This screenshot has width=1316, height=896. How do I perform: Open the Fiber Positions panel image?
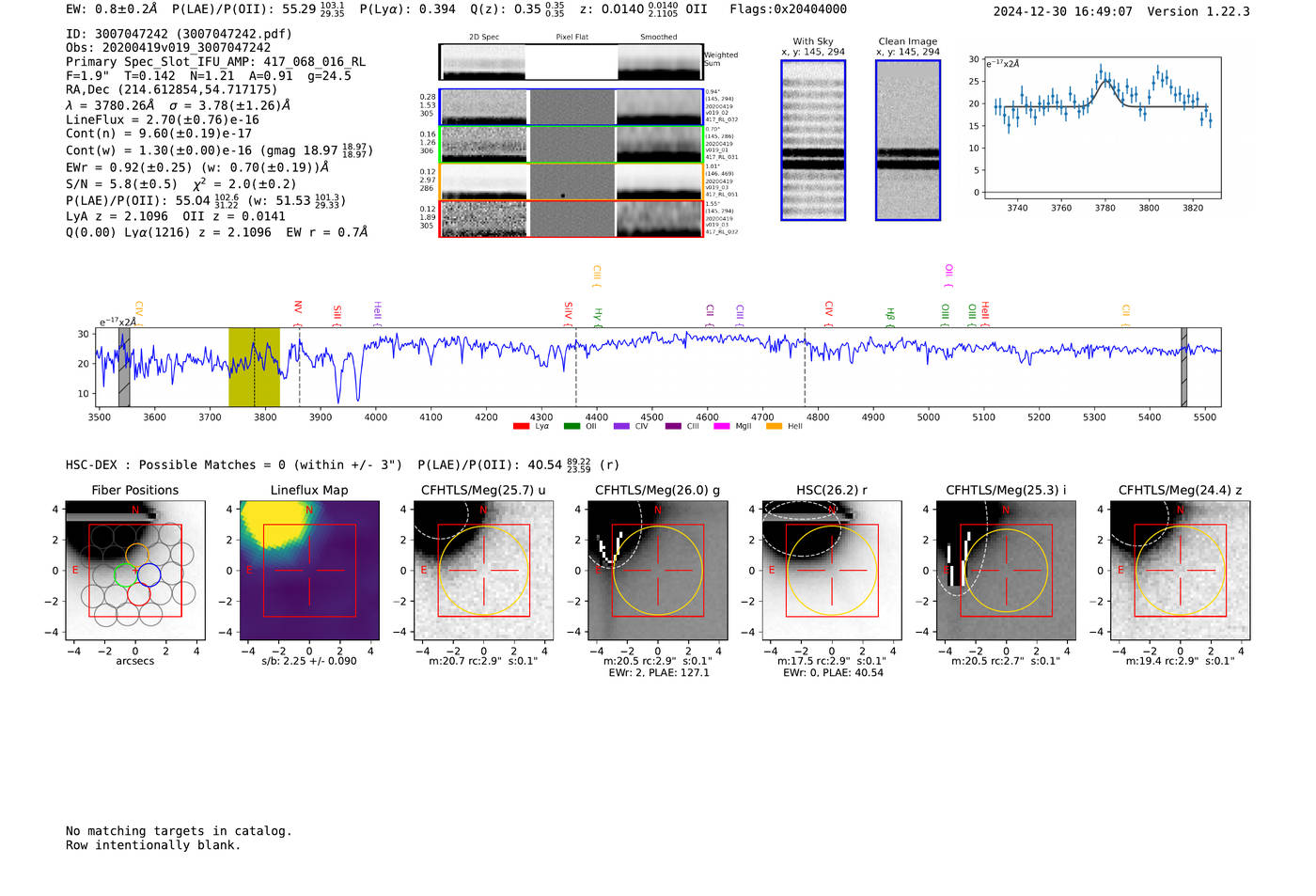tap(135, 571)
